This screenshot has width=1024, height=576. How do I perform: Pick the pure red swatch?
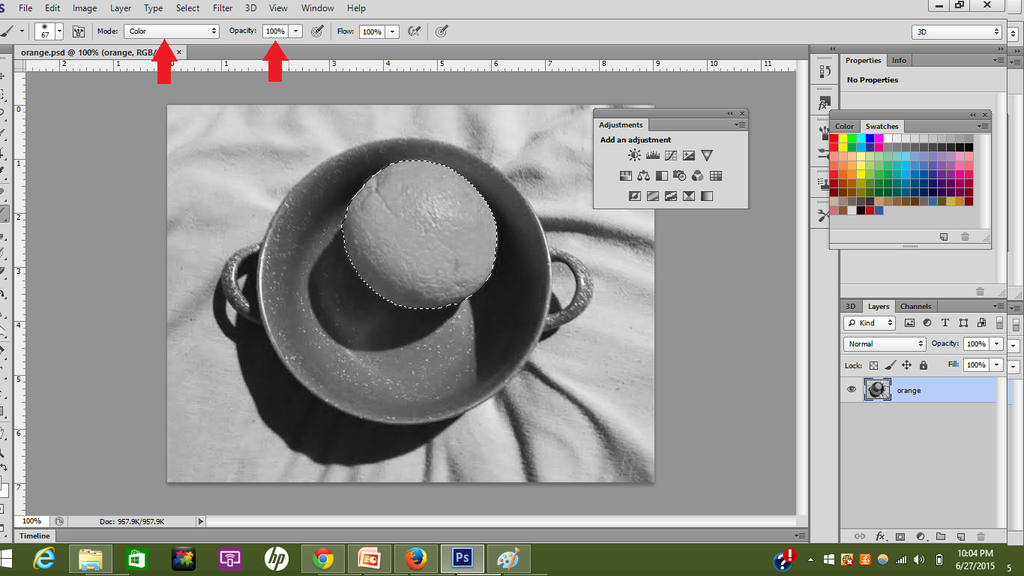click(x=835, y=138)
